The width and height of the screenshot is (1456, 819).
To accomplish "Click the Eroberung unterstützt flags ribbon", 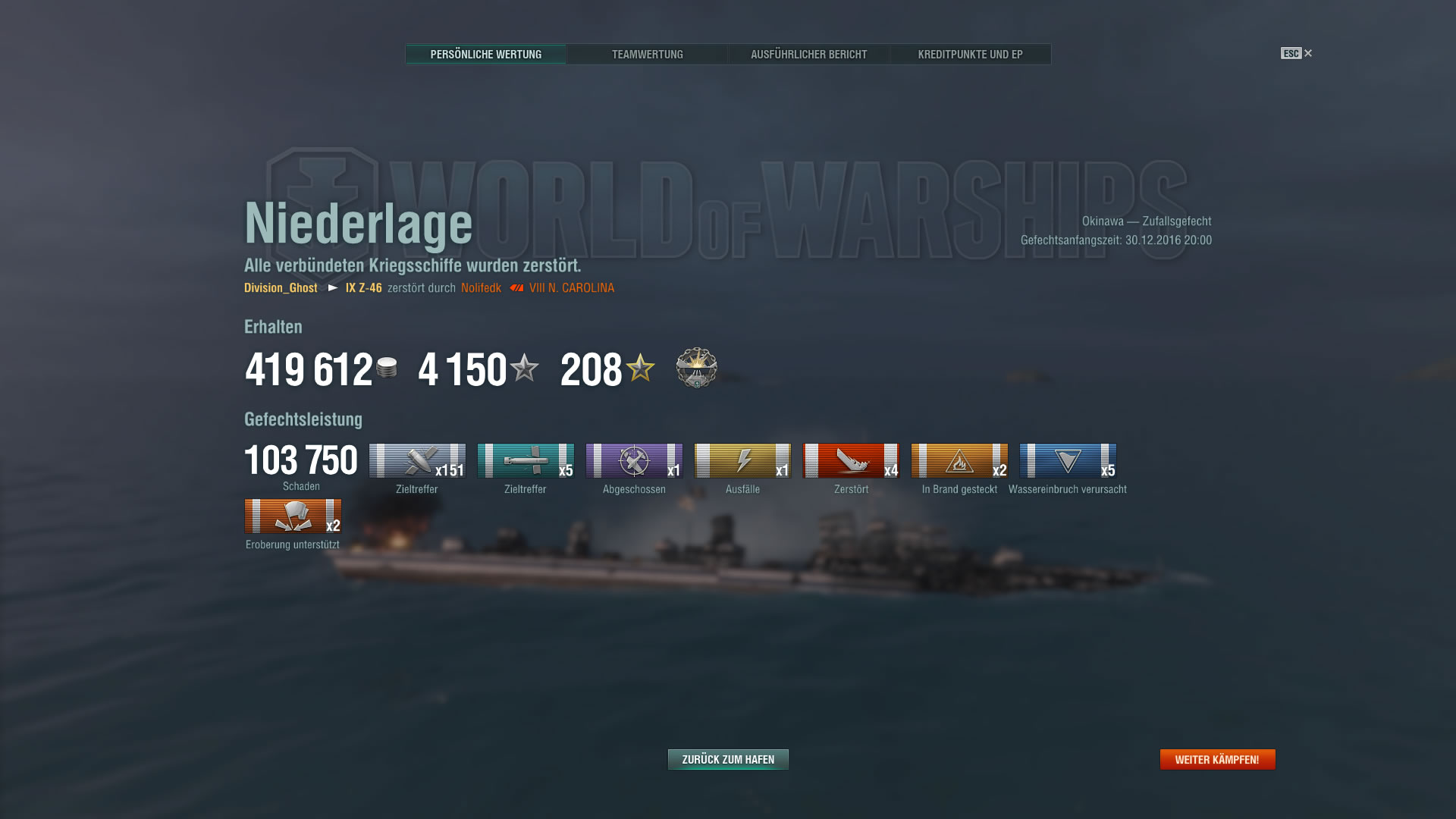I will 293,516.
